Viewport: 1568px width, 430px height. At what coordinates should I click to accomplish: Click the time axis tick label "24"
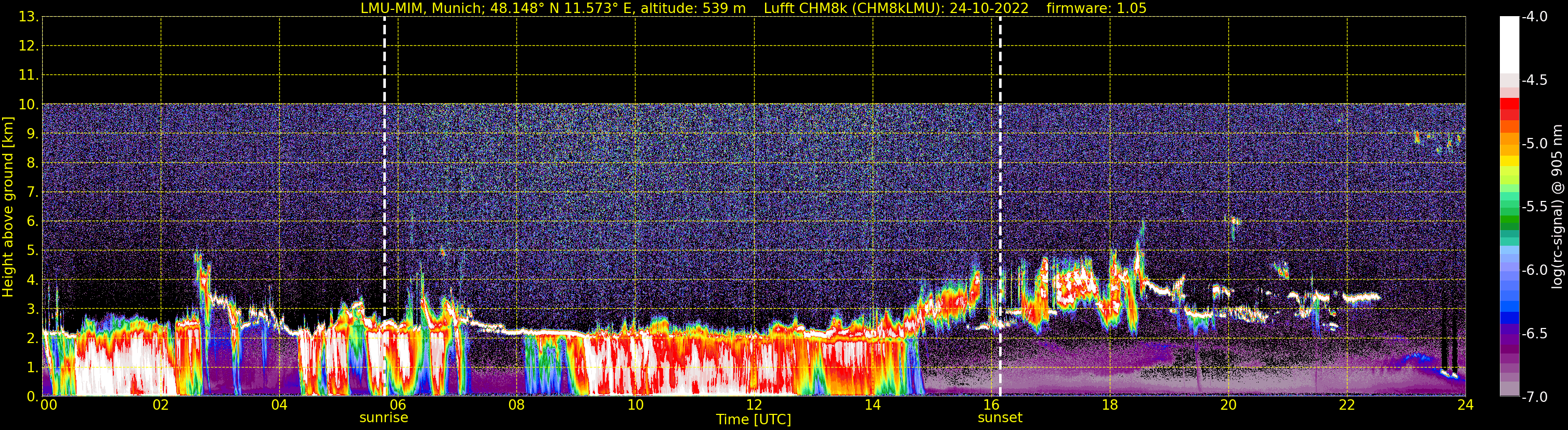point(1466,405)
